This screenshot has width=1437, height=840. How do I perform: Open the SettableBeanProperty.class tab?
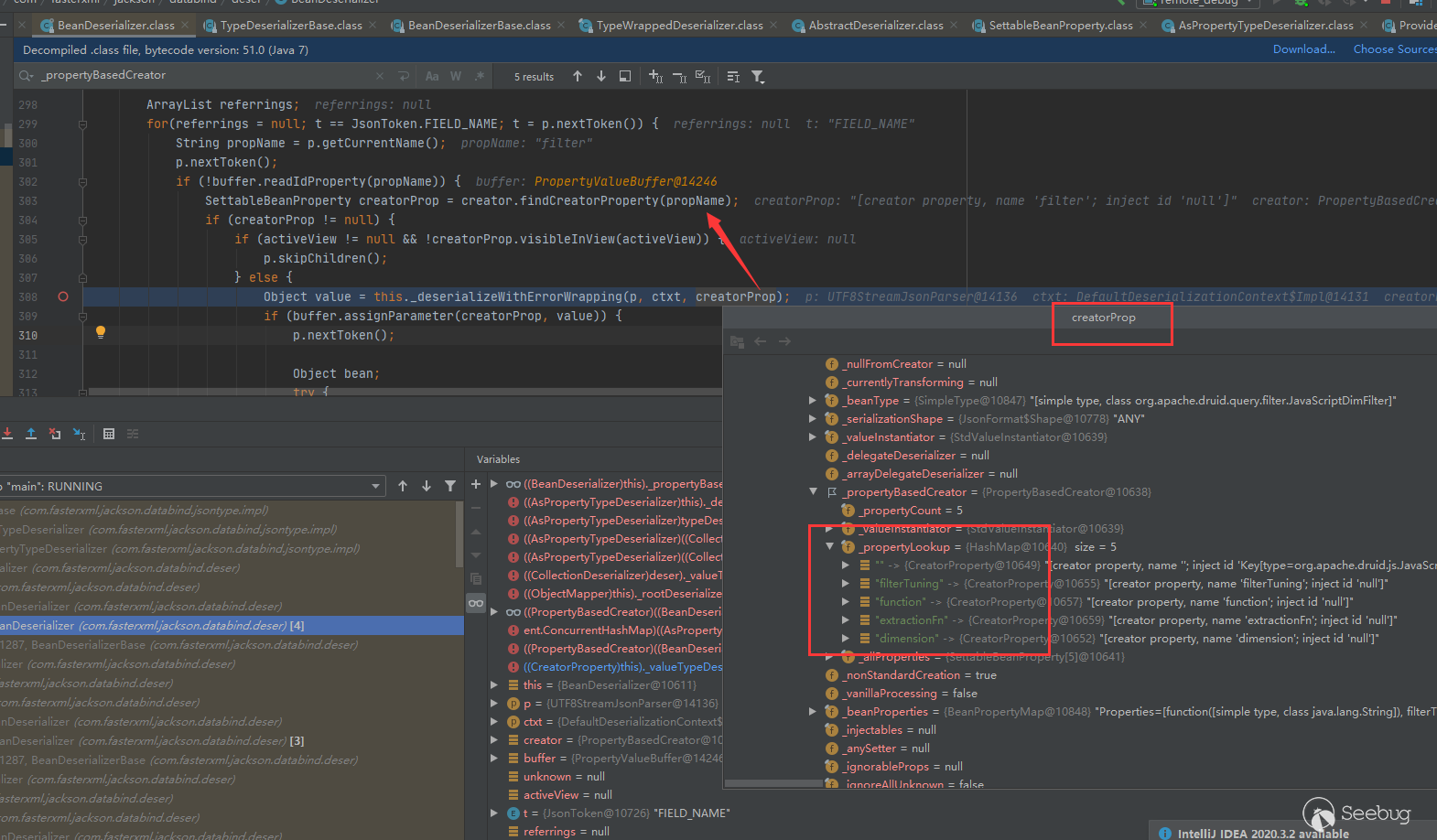(x=1060, y=26)
